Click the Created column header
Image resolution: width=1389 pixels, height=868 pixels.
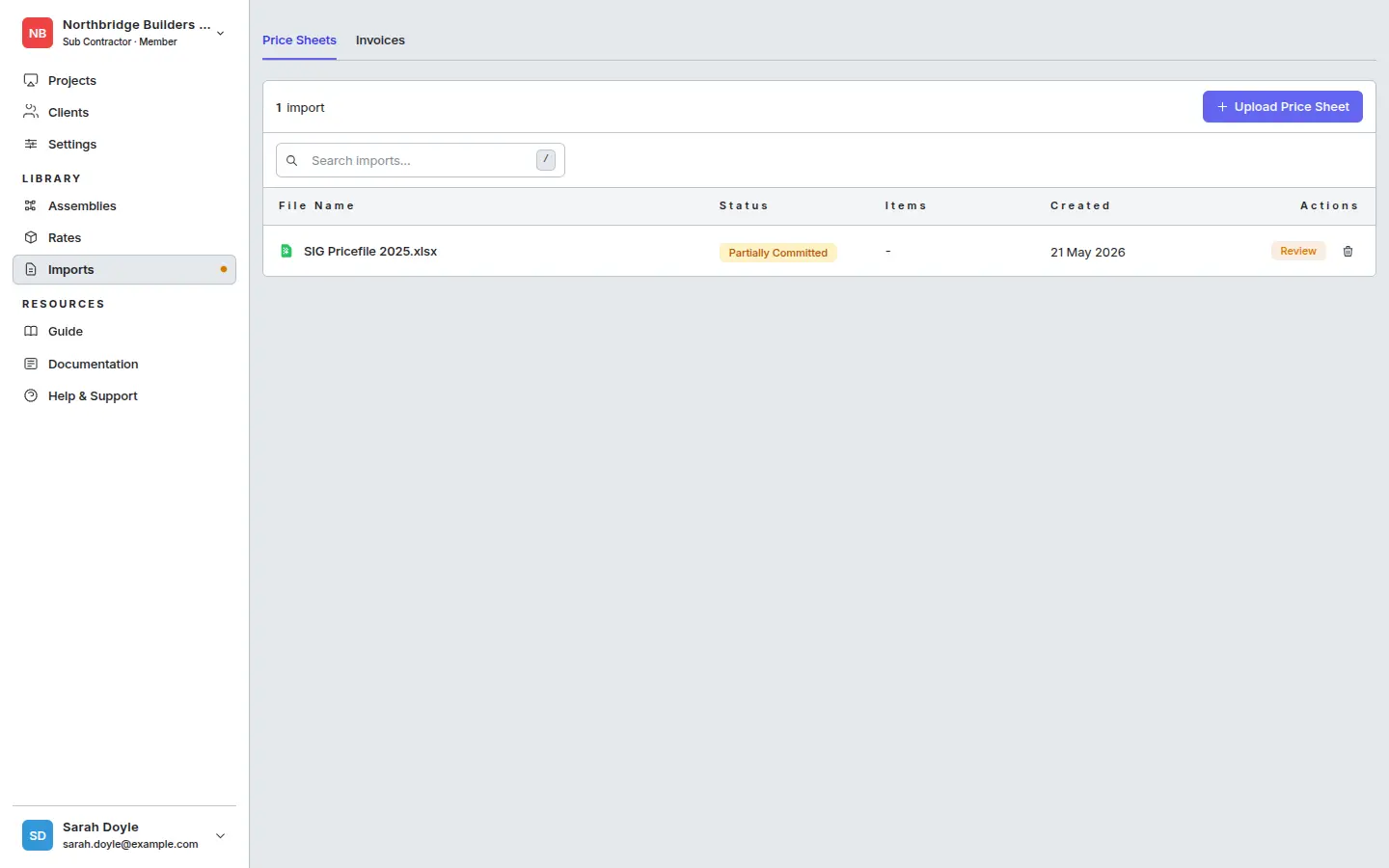tap(1080, 205)
